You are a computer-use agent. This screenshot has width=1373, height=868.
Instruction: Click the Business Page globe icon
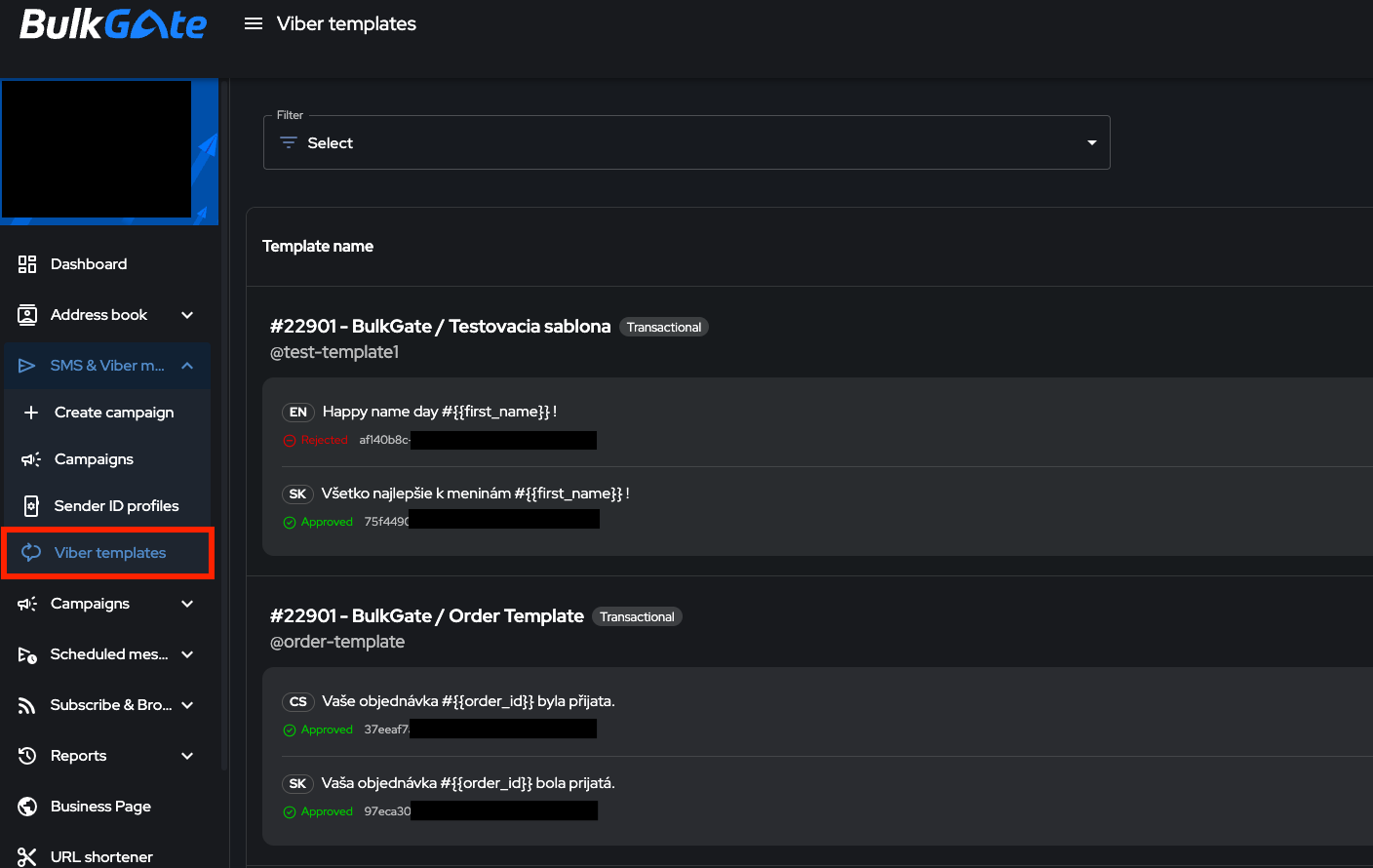coord(27,807)
